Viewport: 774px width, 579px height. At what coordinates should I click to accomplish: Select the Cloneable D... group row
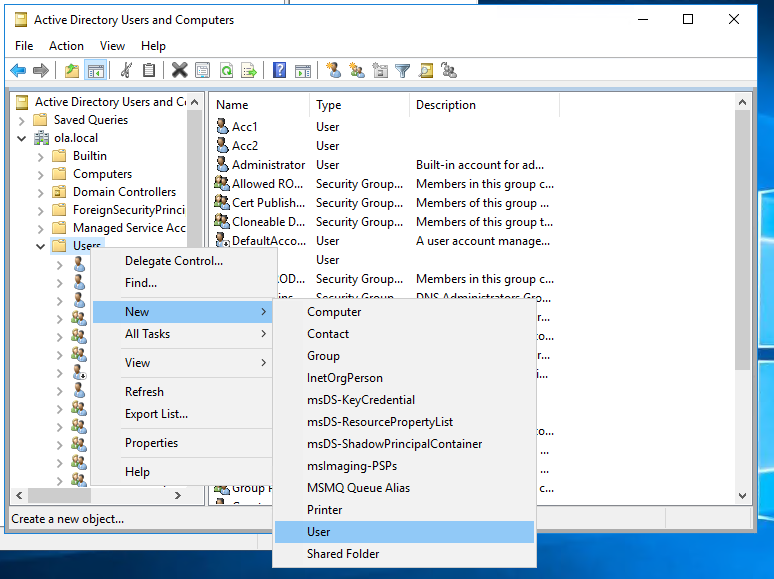click(385, 222)
